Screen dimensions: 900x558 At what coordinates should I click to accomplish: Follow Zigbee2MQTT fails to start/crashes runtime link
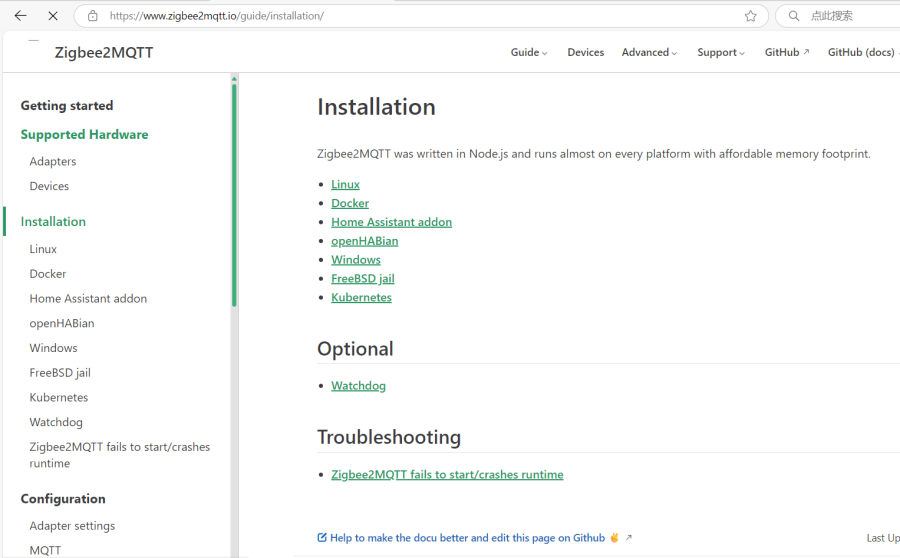coord(447,475)
